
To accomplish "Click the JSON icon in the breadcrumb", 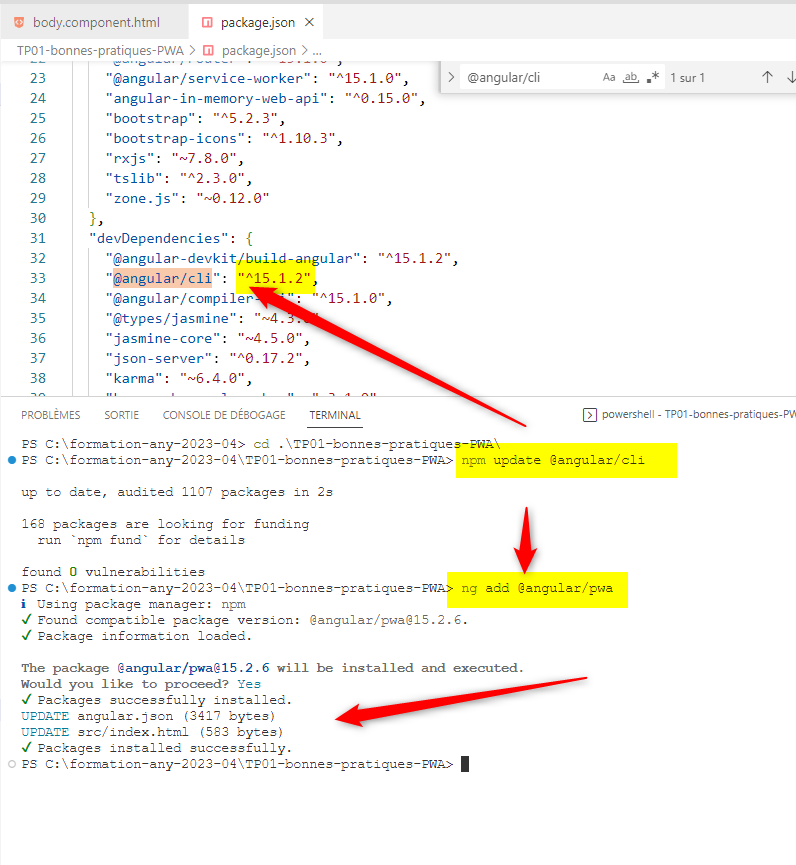I will coord(208,51).
